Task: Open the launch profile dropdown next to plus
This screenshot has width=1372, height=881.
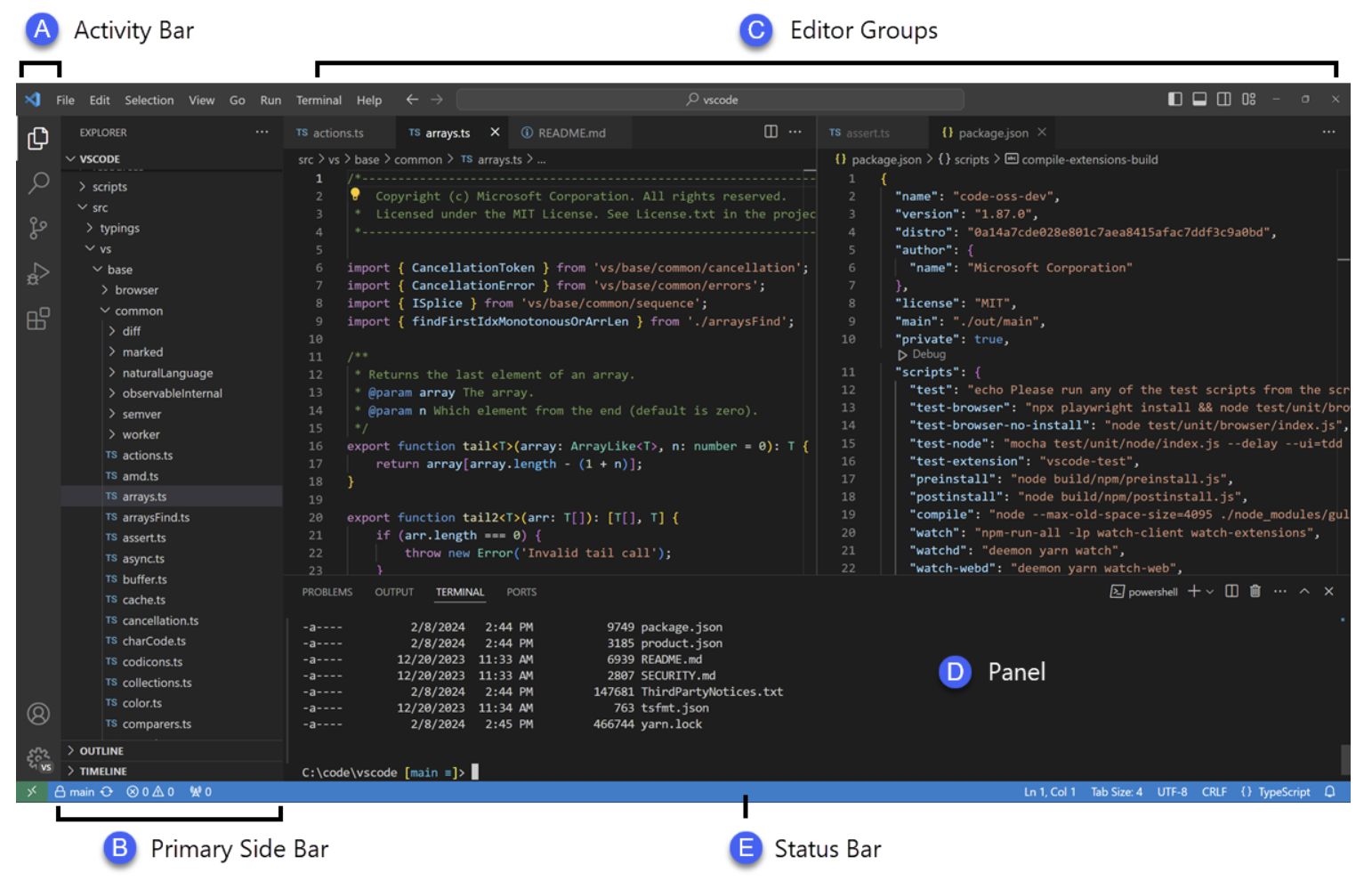Action: pyautogui.click(x=1210, y=592)
